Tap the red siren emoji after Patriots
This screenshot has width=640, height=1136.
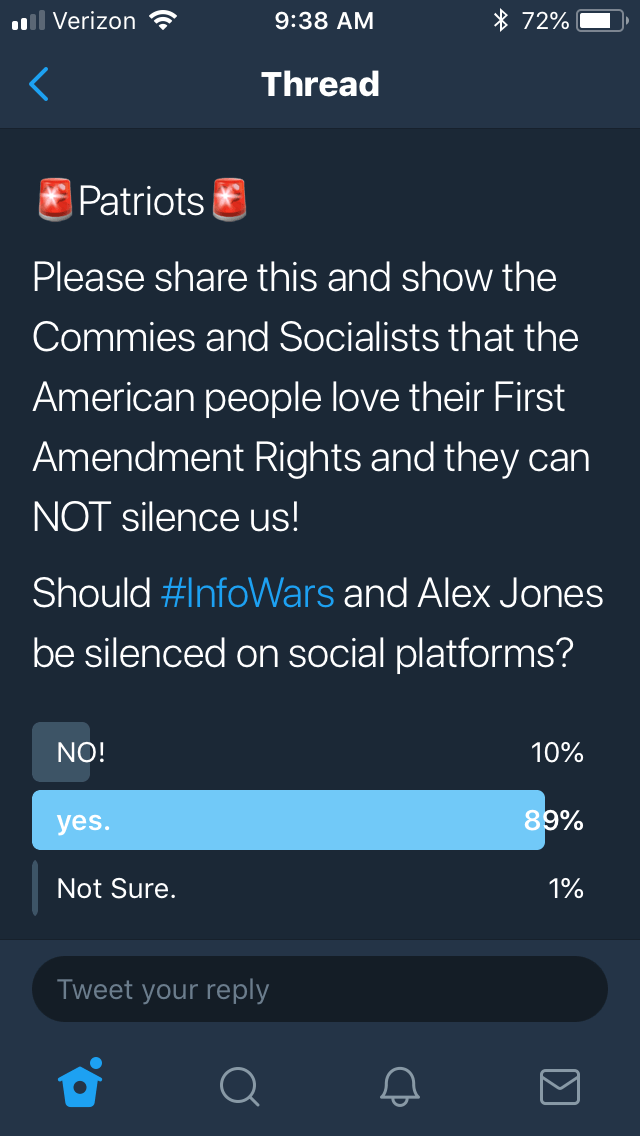(228, 200)
